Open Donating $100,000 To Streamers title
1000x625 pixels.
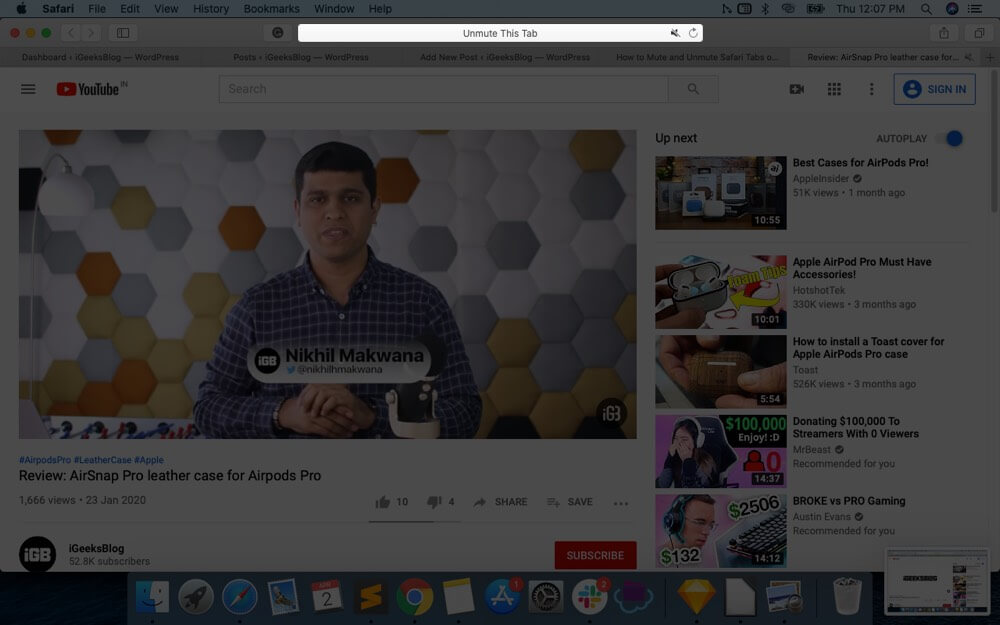coord(855,427)
